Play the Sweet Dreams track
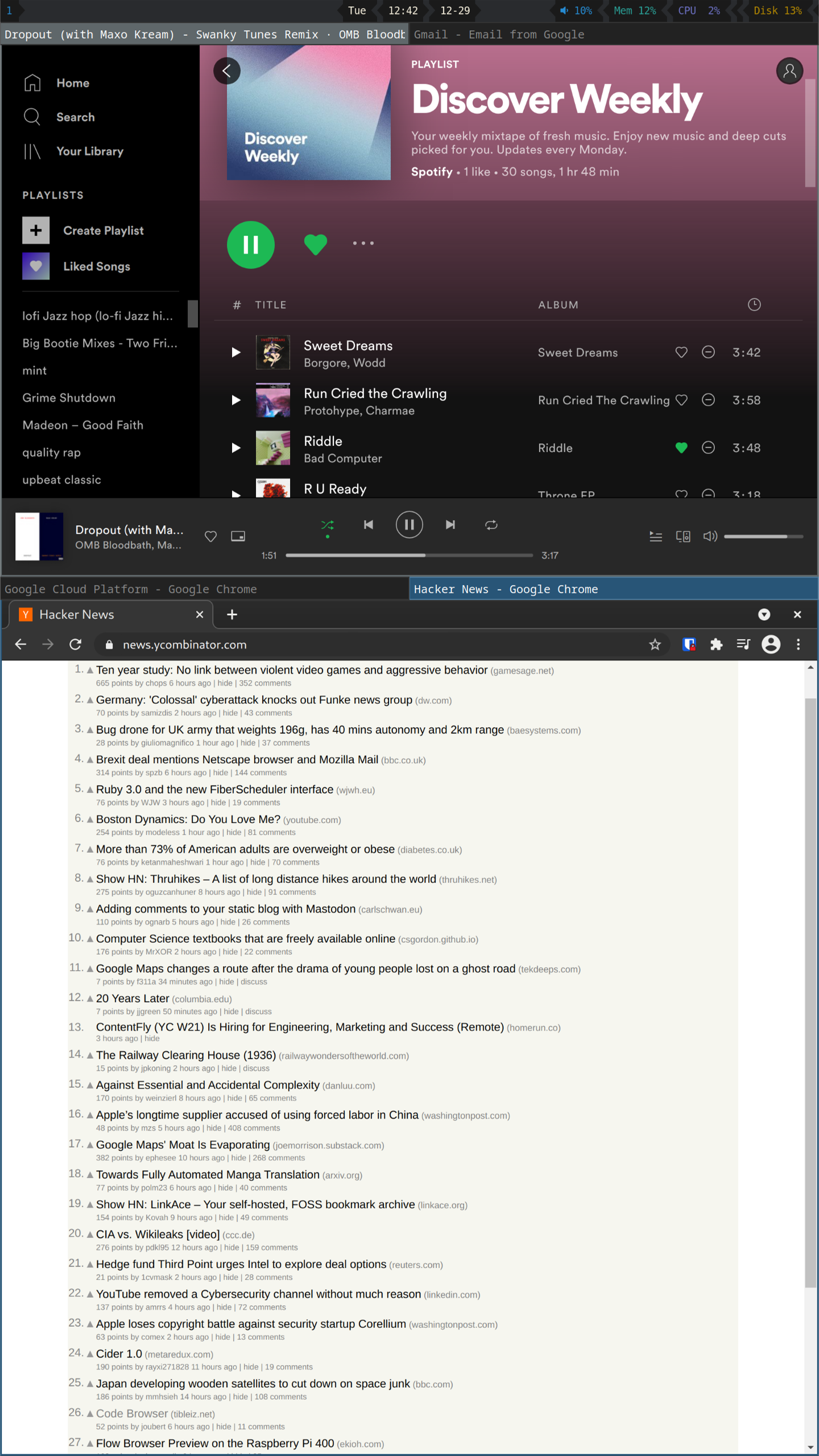Screen dimensions: 819x1456 (x=236, y=353)
